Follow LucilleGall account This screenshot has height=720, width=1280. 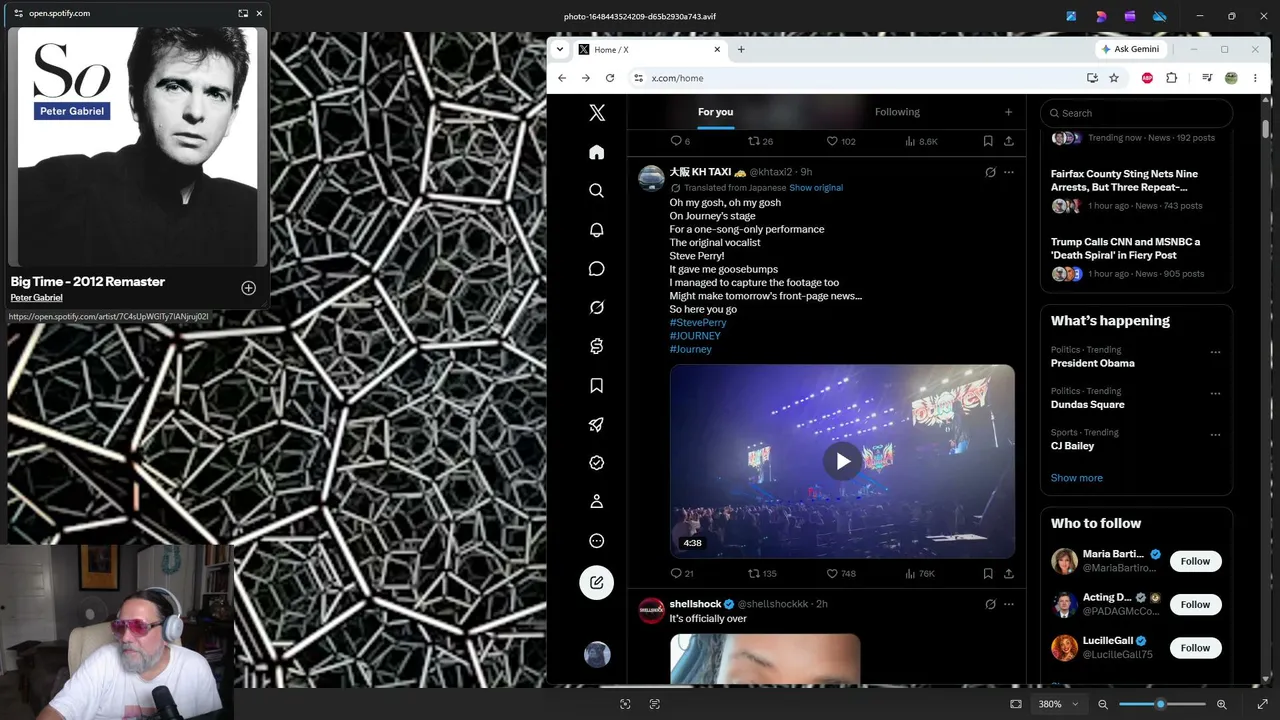1195,648
